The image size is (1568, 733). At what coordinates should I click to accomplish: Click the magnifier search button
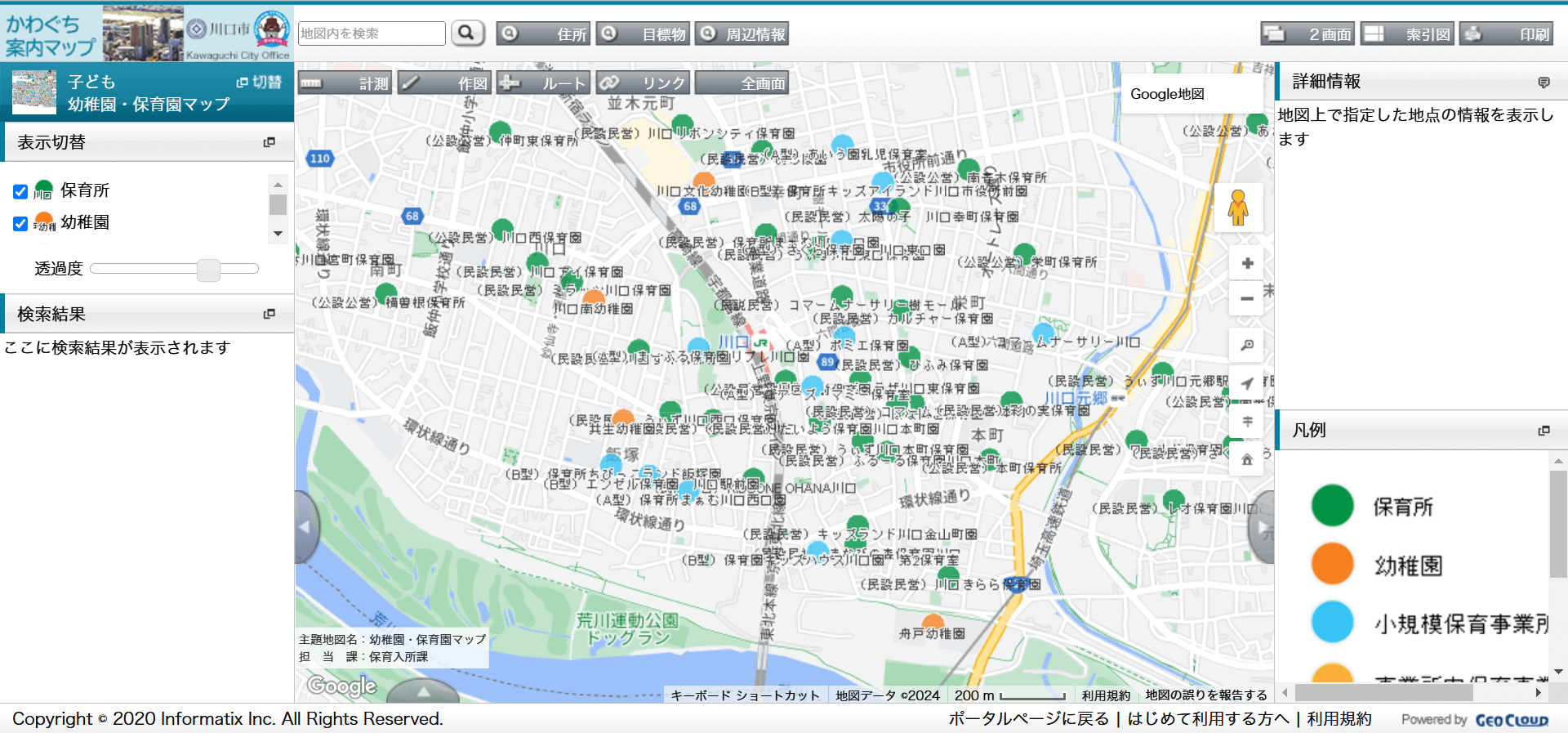tap(467, 34)
